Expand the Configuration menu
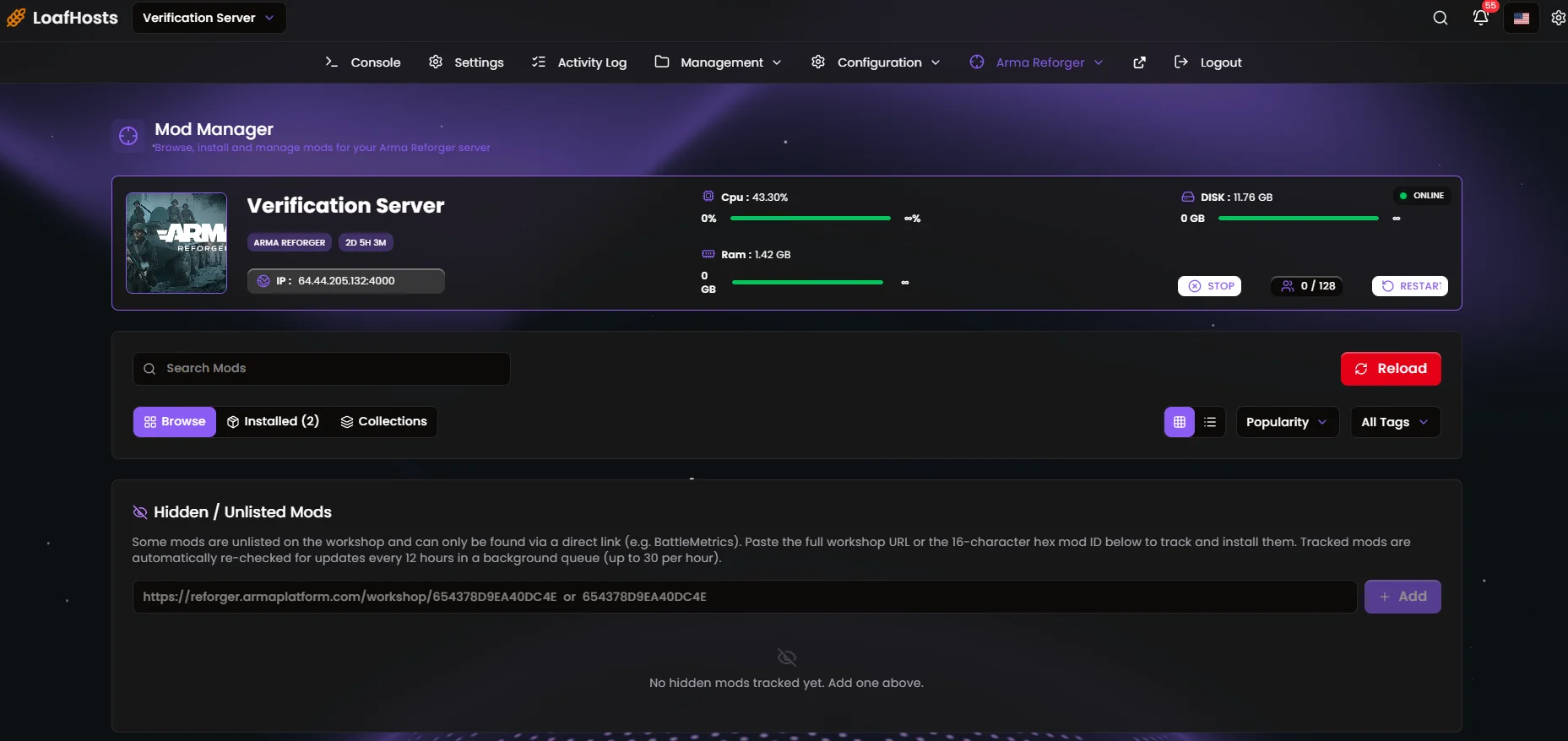The height and width of the screenshot is (741, 1568). click(876, 62)
